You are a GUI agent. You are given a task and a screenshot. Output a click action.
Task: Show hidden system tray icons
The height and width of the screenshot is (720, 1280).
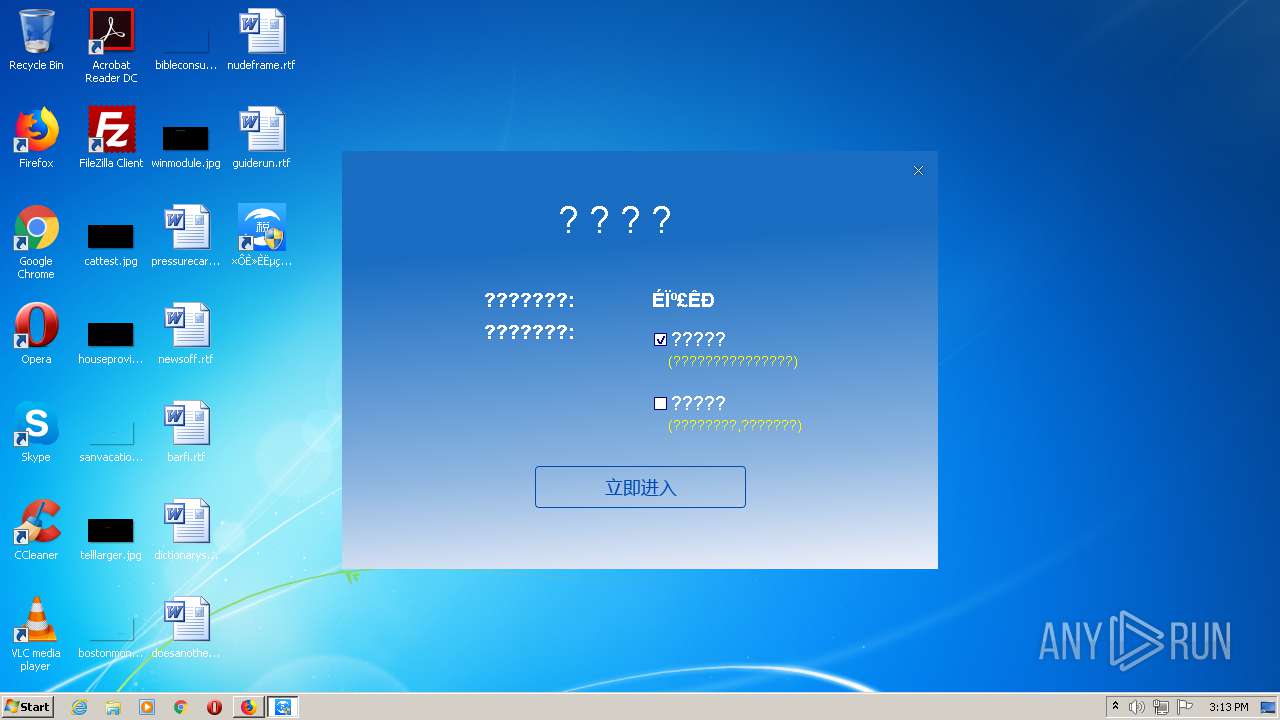1115,707
